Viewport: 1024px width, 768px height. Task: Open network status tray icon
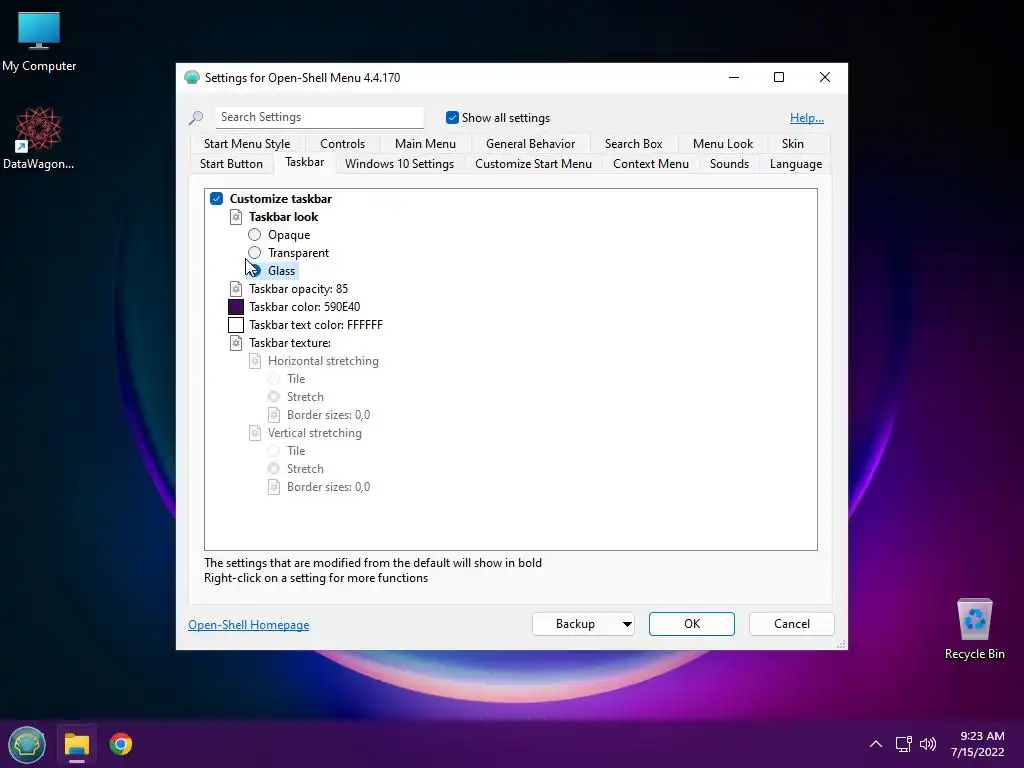pyautogui.click(x=903, y=744)
